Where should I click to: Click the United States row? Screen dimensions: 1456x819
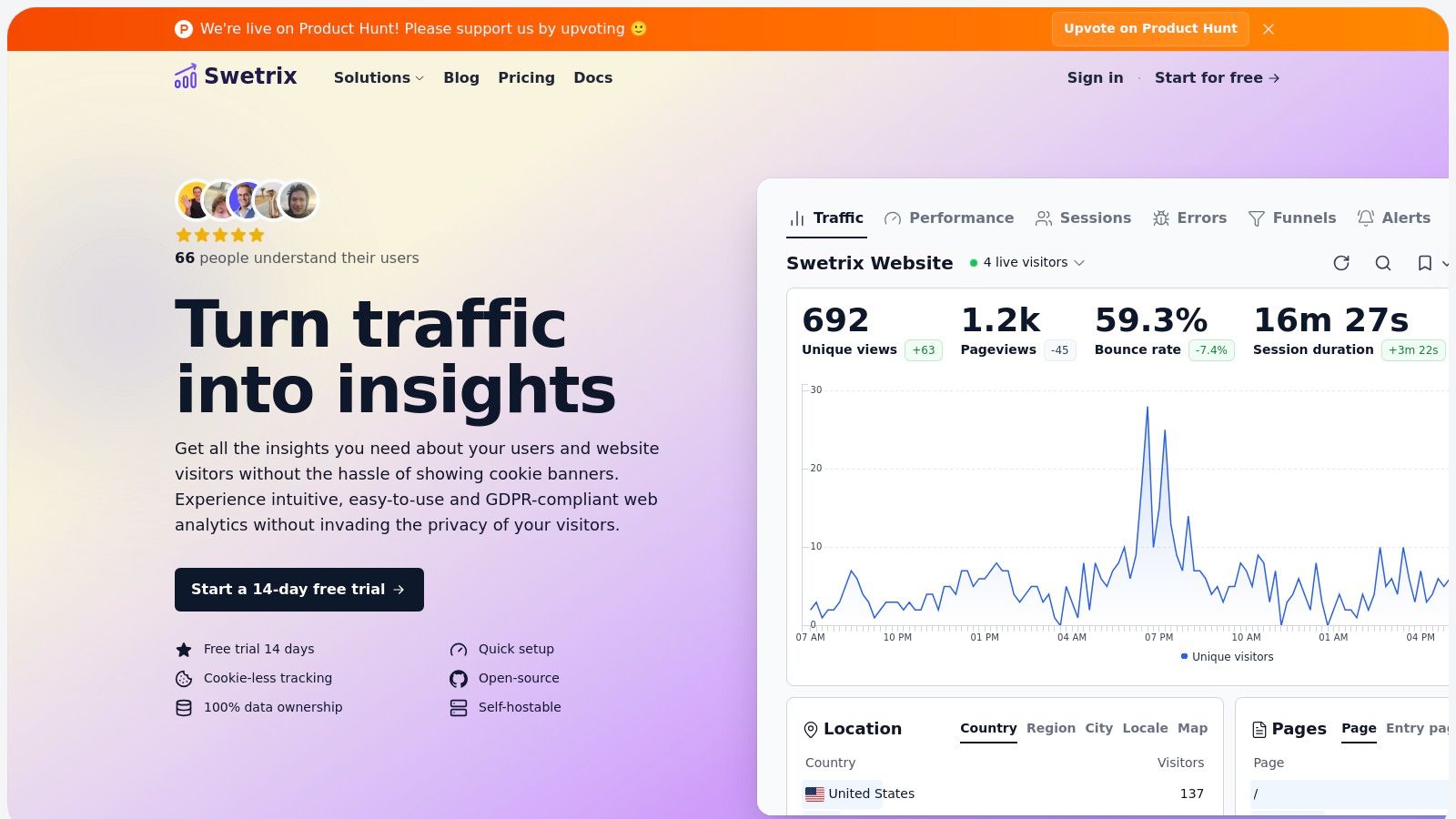coord(1005,794)
